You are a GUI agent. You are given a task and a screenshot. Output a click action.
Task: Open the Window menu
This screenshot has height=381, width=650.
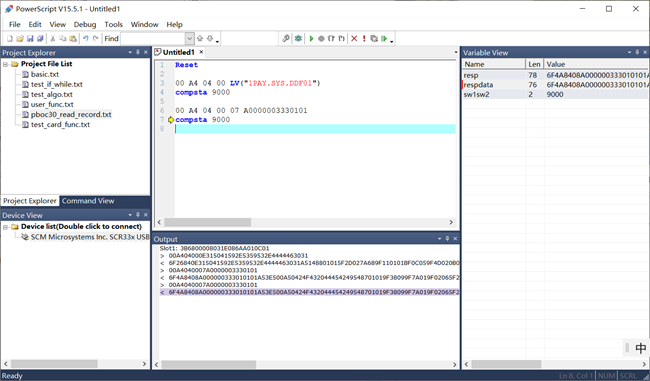pos(144,24)
